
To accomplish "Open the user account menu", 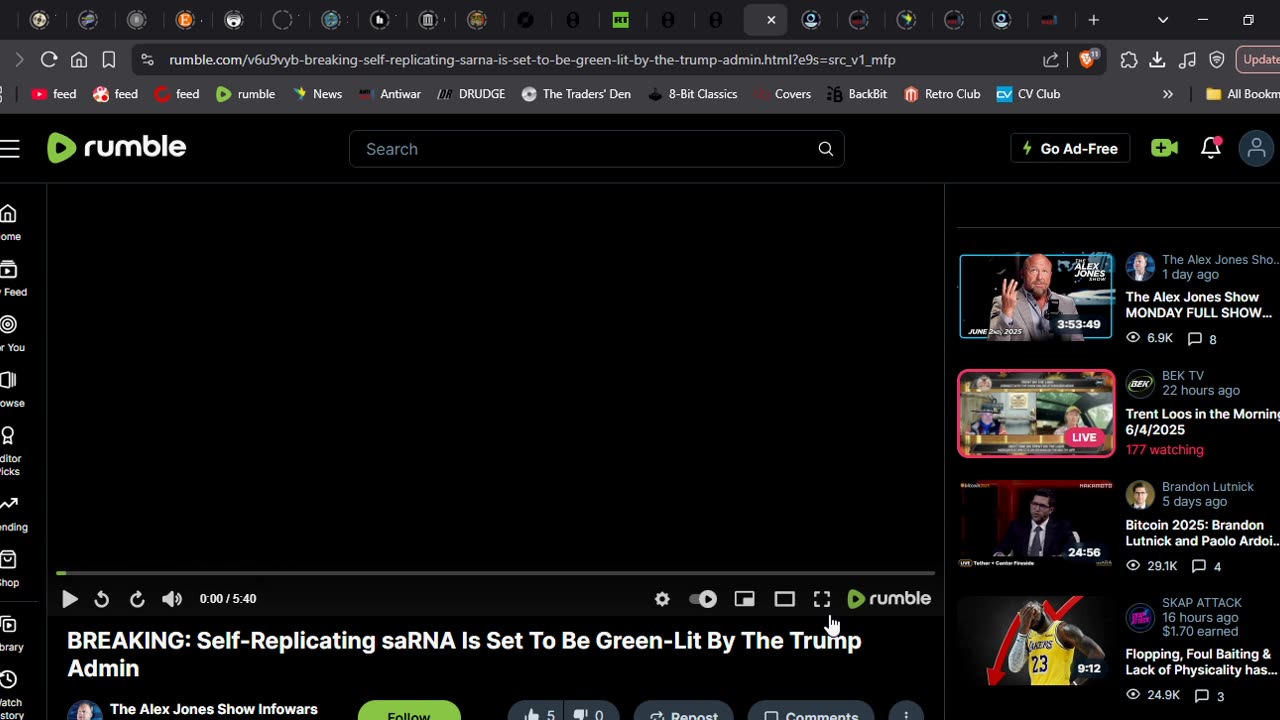I will tap(1256, 149).
